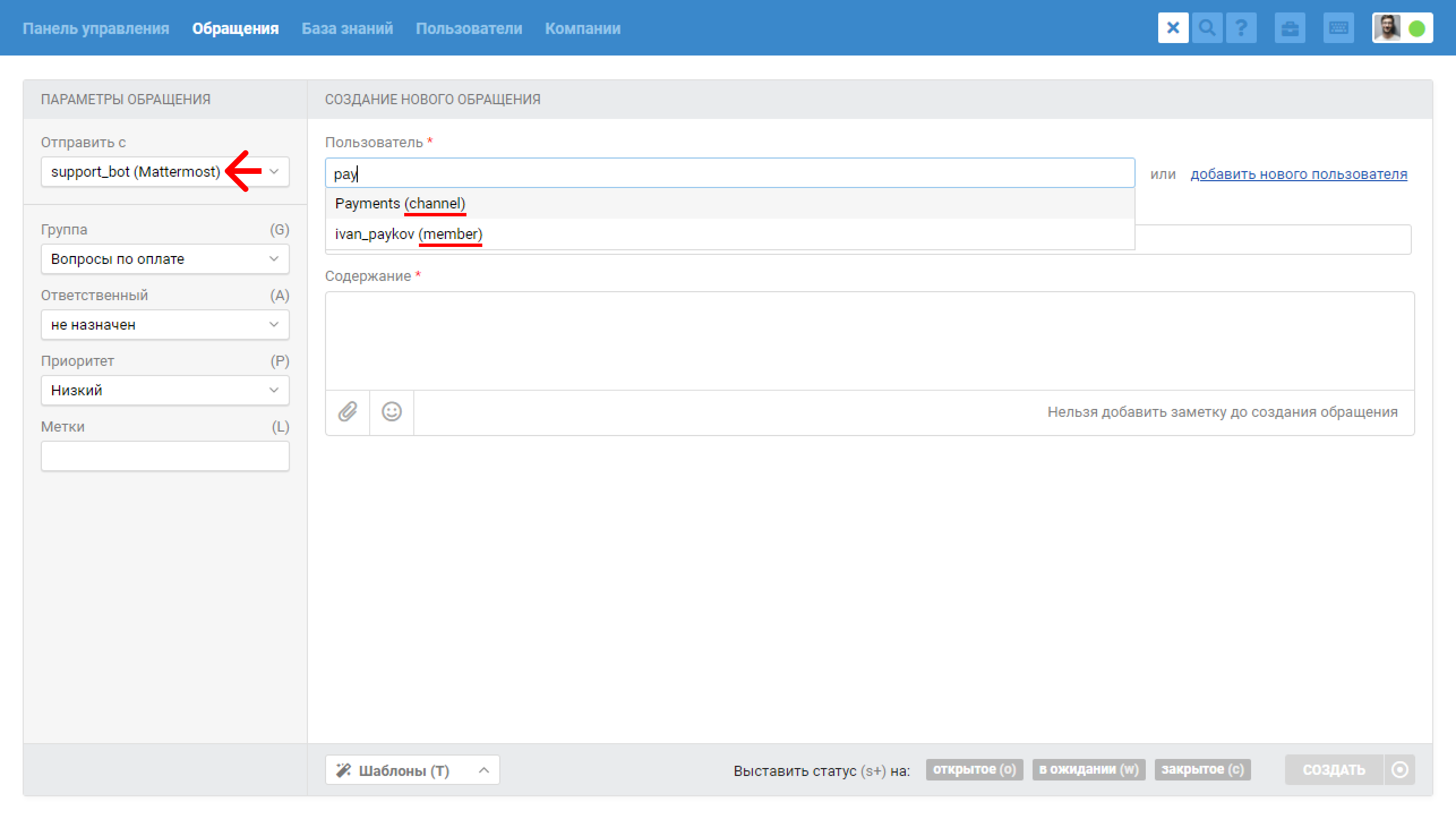Viewport: 1456px width, 819px height.
Task: Open the Приоритет dropdown set to Низкий
Action: (165, 390)
